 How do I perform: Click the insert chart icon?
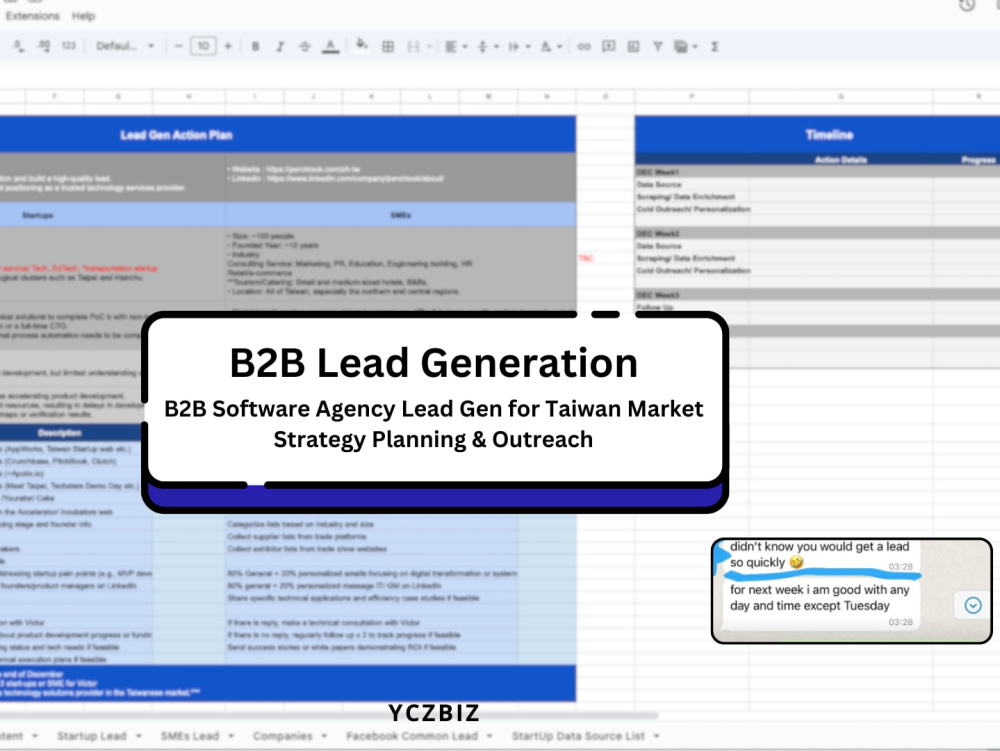tap(633, 46)
